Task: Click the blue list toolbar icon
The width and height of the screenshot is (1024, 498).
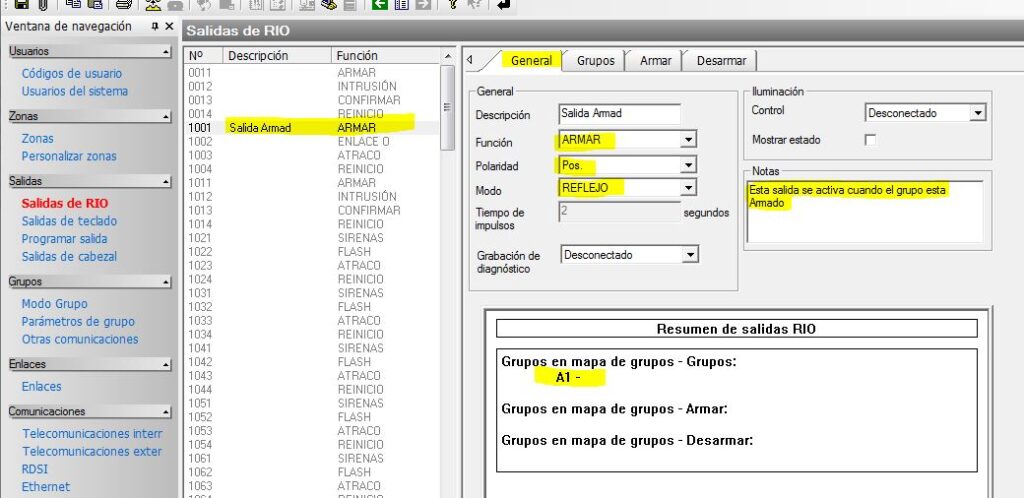Action: coord(402,5)
